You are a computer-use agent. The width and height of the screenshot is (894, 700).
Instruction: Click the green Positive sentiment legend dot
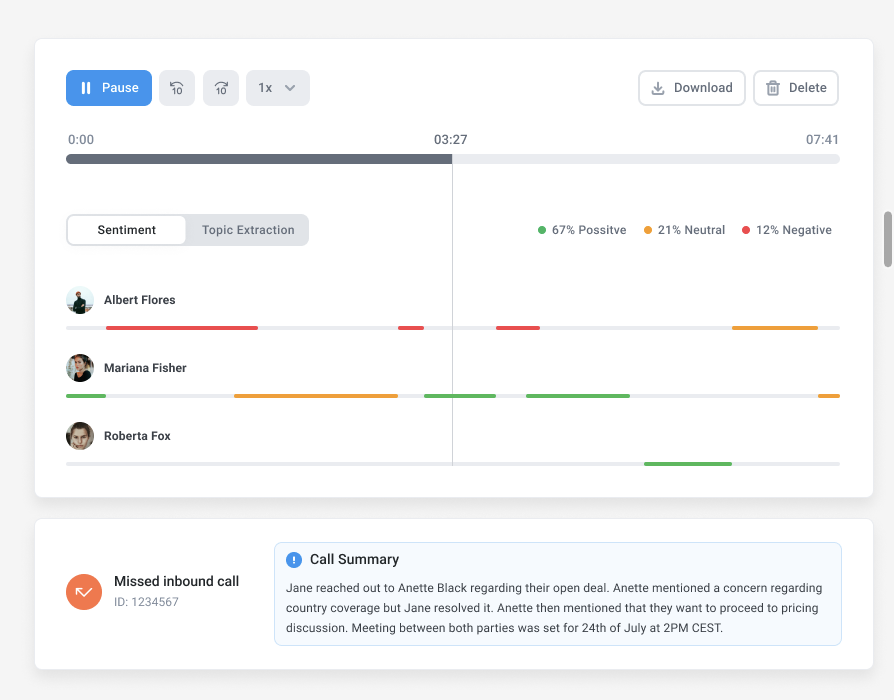pos(542,230)
